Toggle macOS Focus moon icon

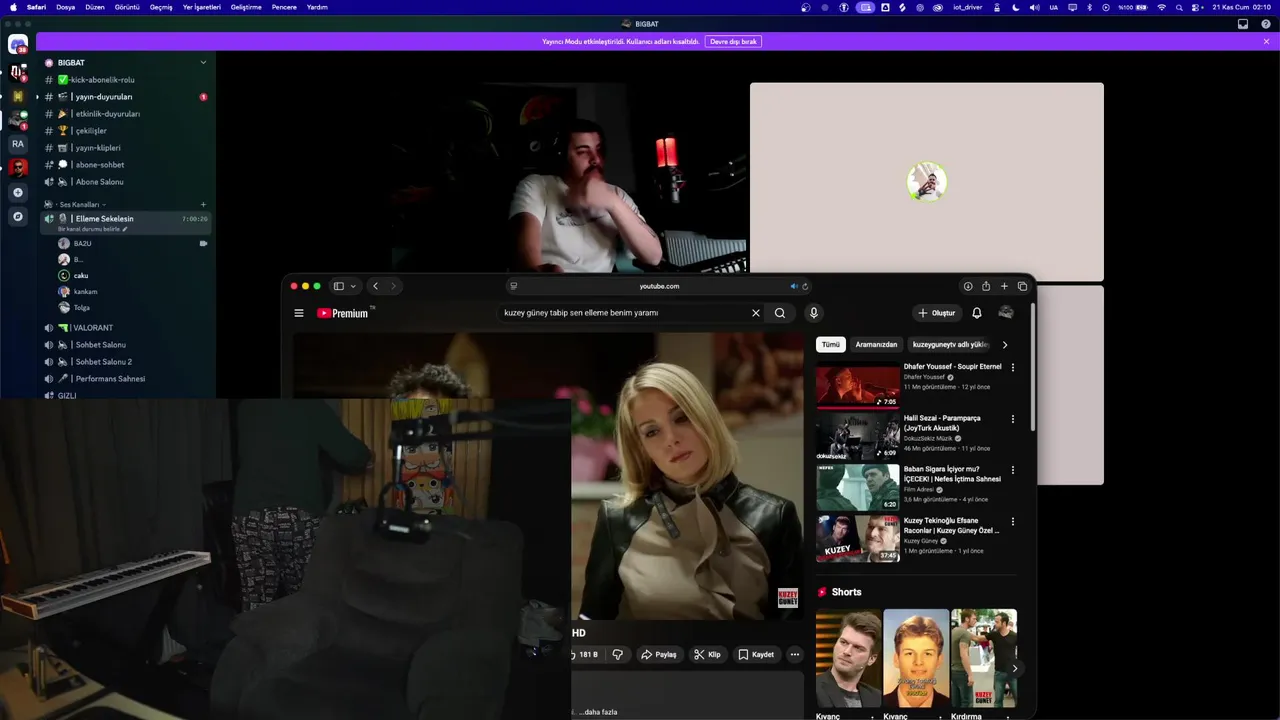pyautogui.click(x=1016, y=7)
